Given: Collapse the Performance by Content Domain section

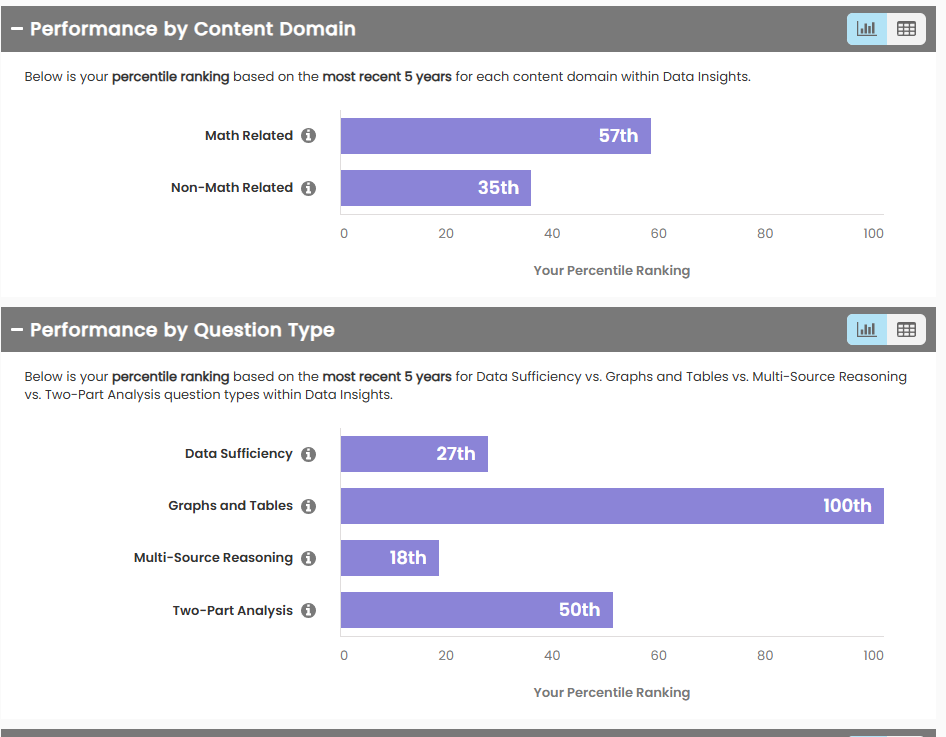Looking at the screenshot, I should (17, 29).
